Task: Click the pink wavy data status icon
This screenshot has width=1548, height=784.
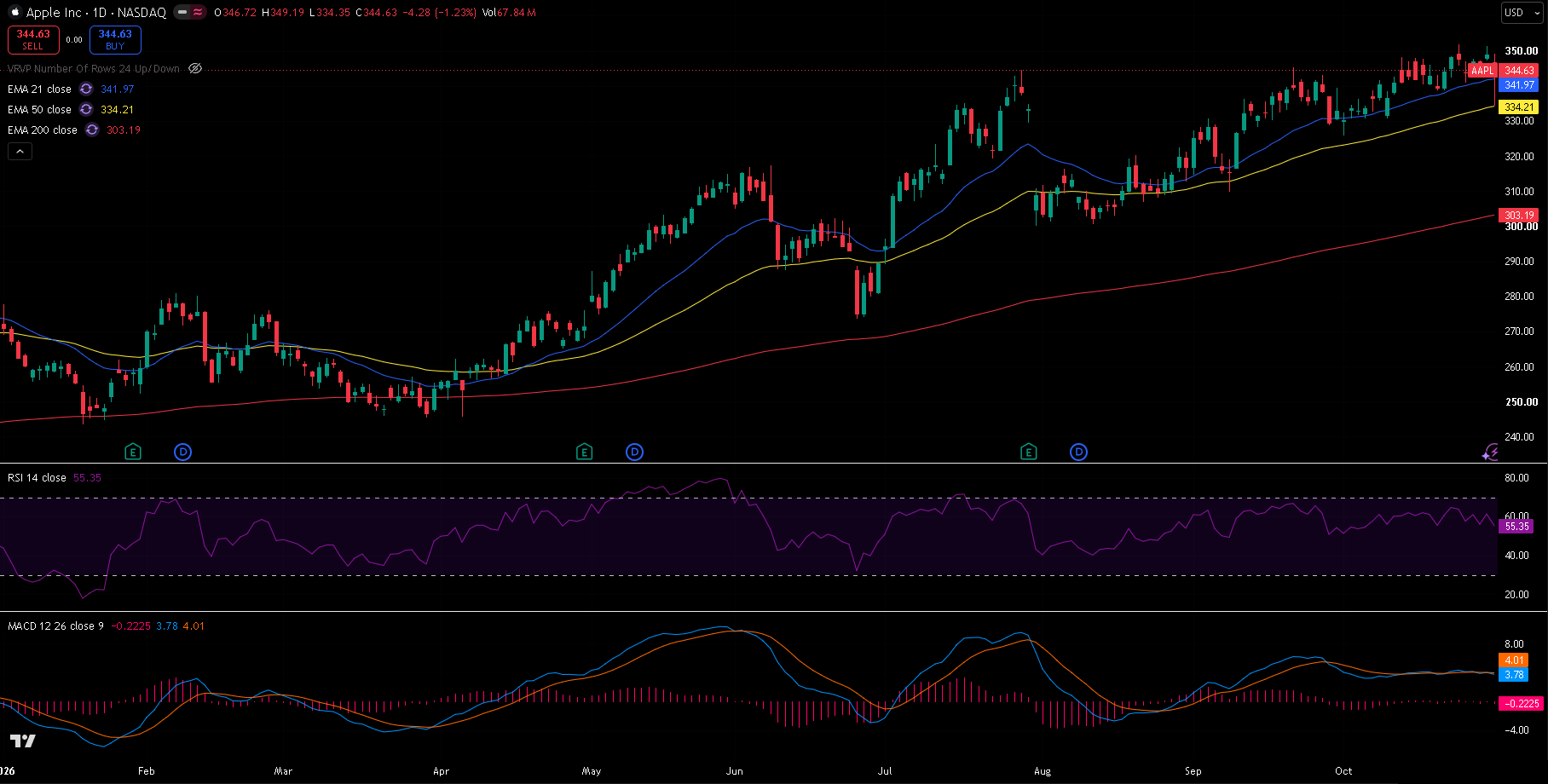Action: [x=198, y=13]
